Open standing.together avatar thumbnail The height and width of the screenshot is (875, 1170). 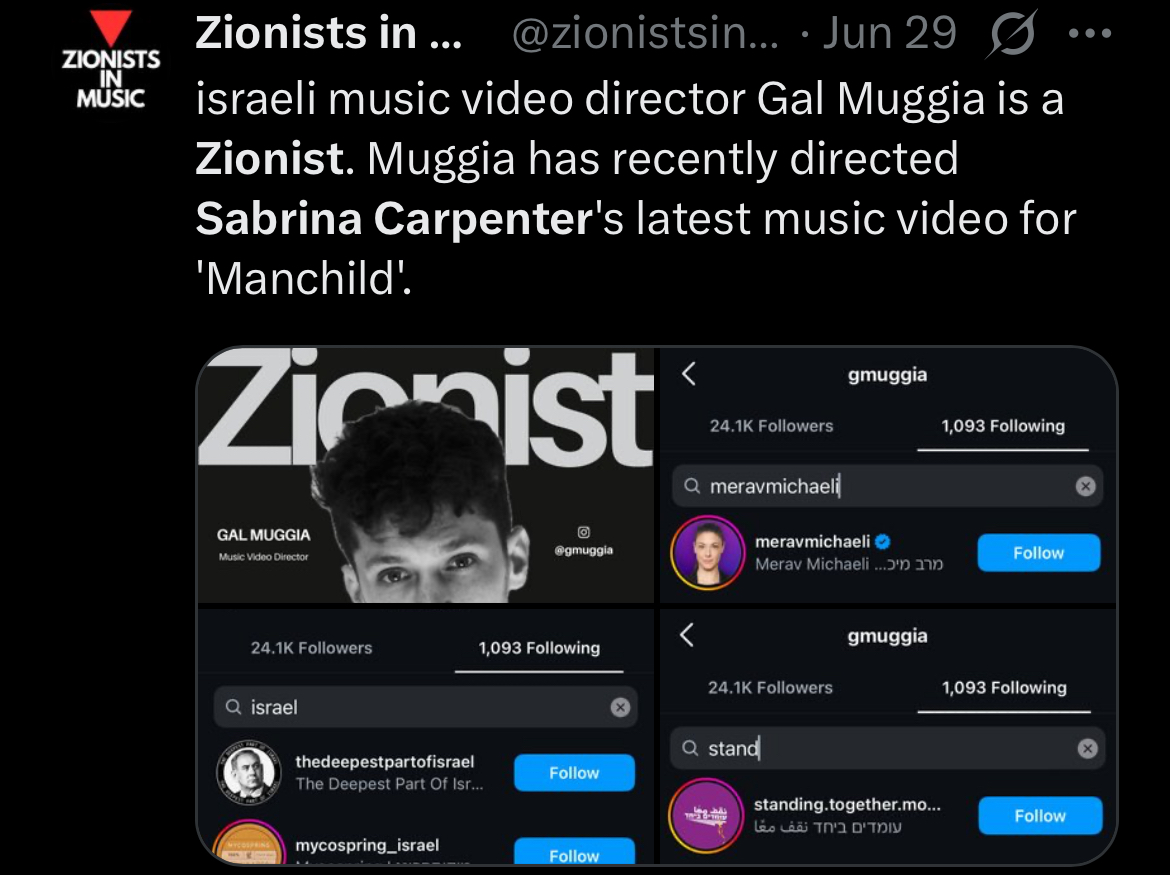tap(705, 815)
